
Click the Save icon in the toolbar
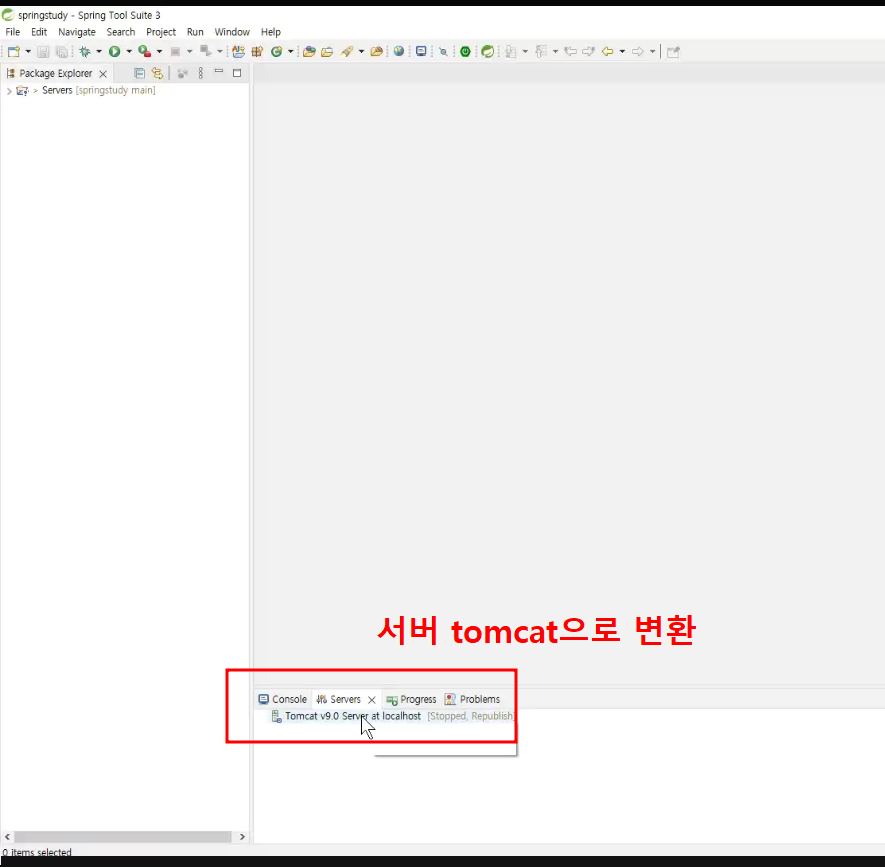(x=43, y=52)
